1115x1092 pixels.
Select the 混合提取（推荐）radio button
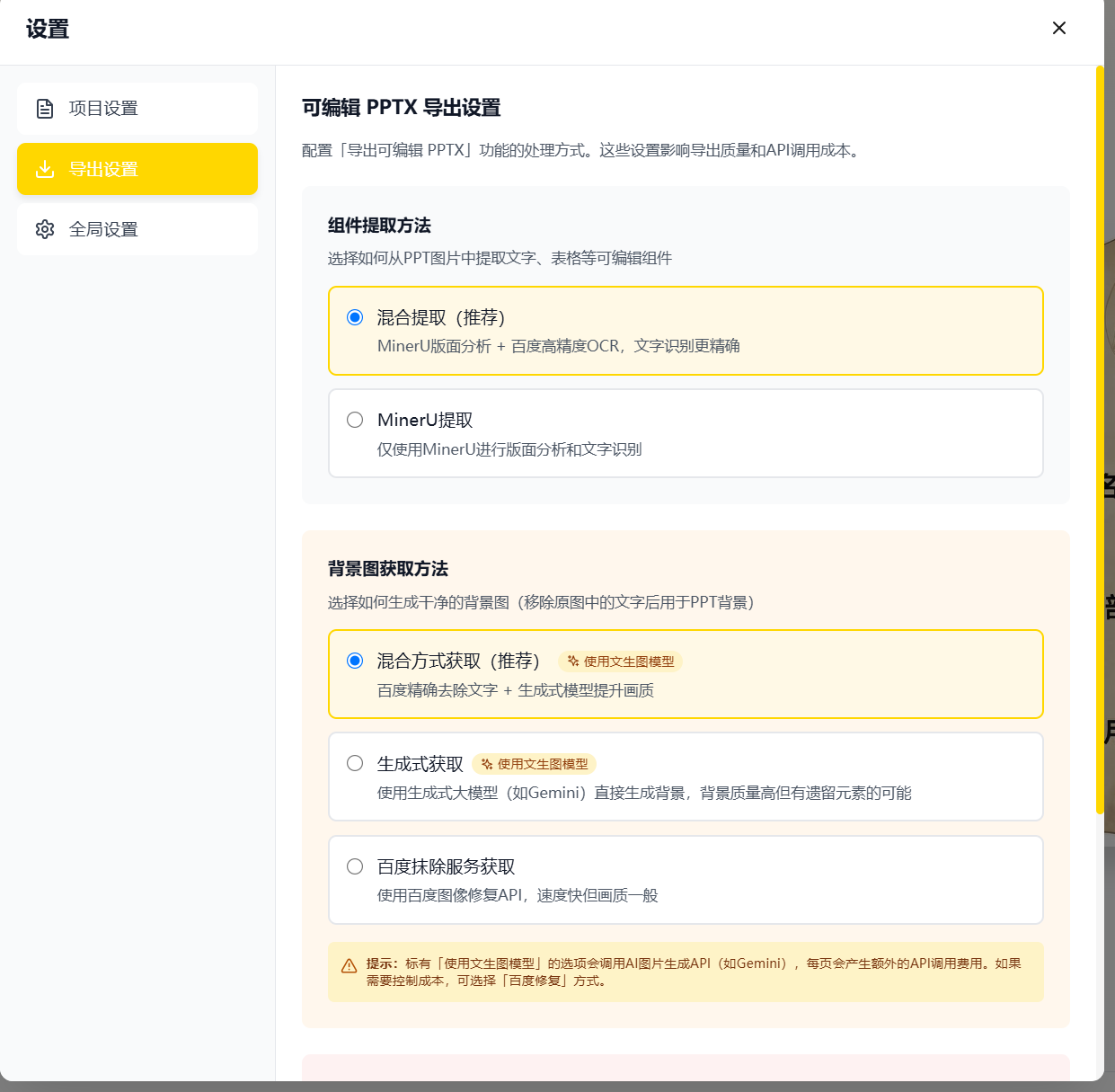(x=355, y=317)
